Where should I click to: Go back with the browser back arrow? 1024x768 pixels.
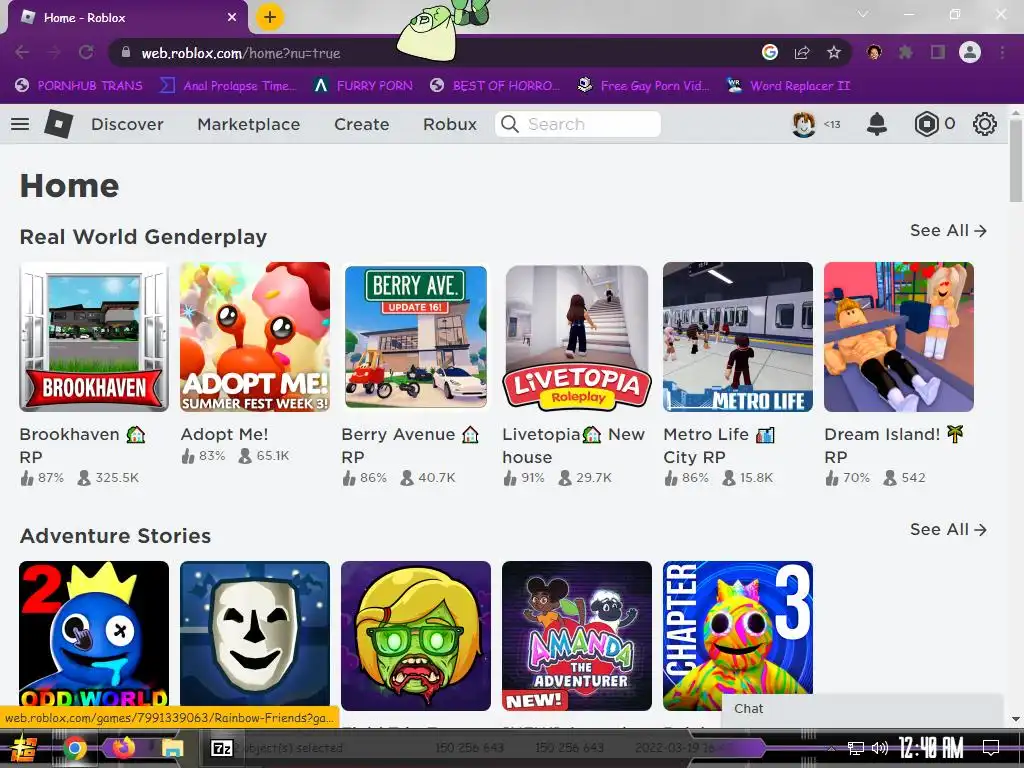pos(22,52)
